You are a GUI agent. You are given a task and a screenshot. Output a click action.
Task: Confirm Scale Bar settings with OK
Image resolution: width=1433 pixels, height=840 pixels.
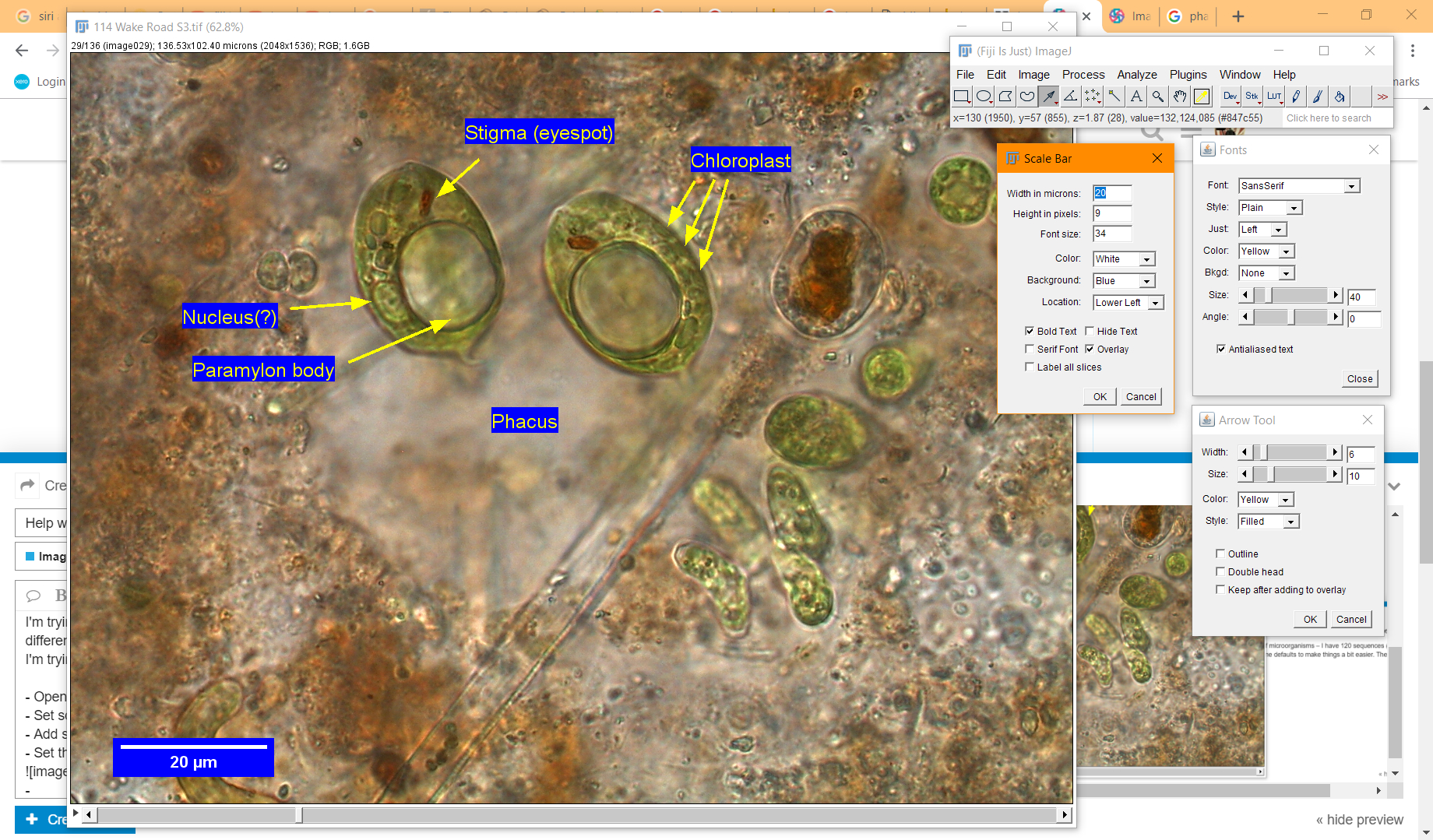1098,396
